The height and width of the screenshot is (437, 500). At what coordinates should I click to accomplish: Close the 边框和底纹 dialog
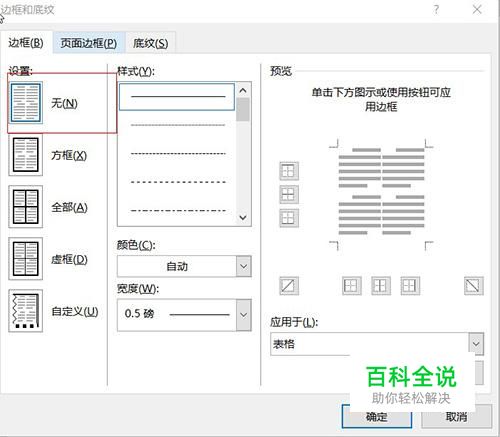tap(477, 10)
